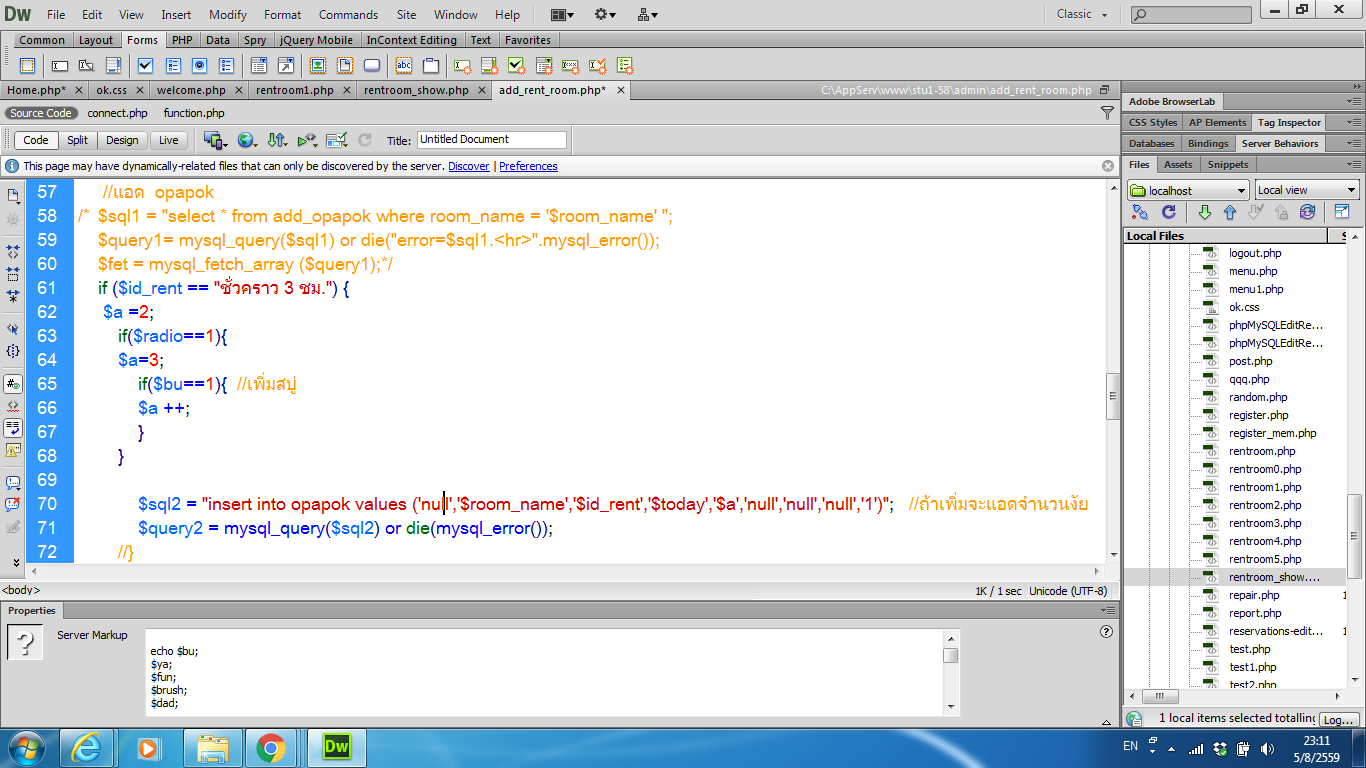This screenshot has width=1366, height=768.
Task: Insert a File Field element
Action: click(x=345, y=66)
